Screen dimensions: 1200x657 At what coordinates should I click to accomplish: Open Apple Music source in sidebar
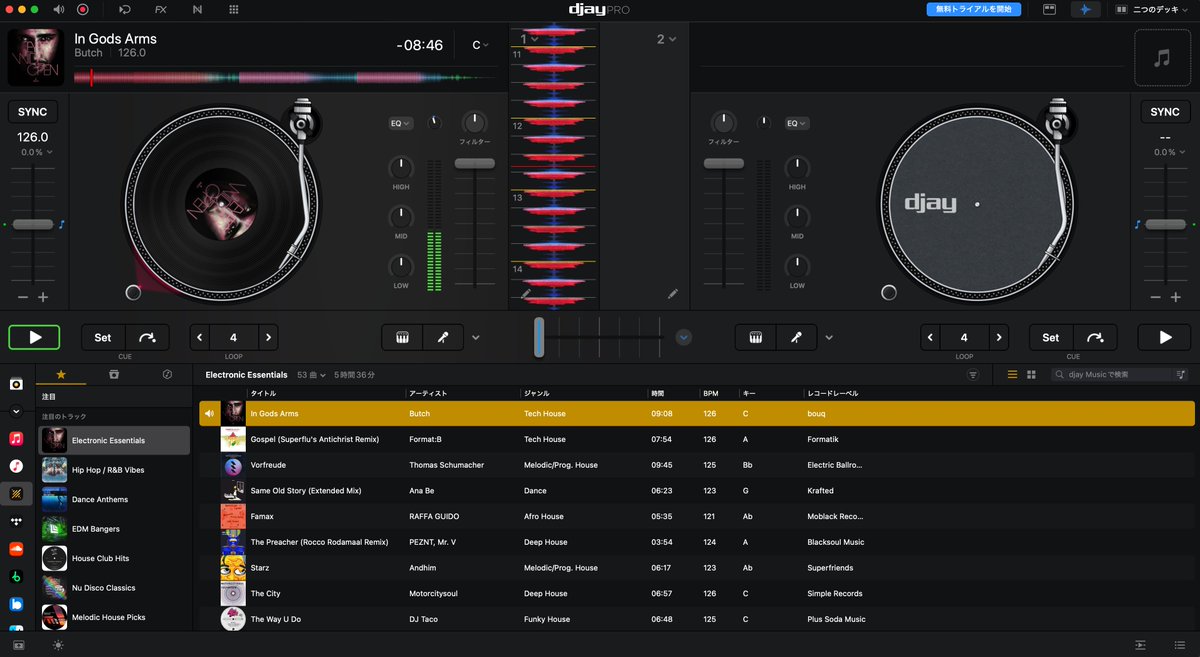16,438
